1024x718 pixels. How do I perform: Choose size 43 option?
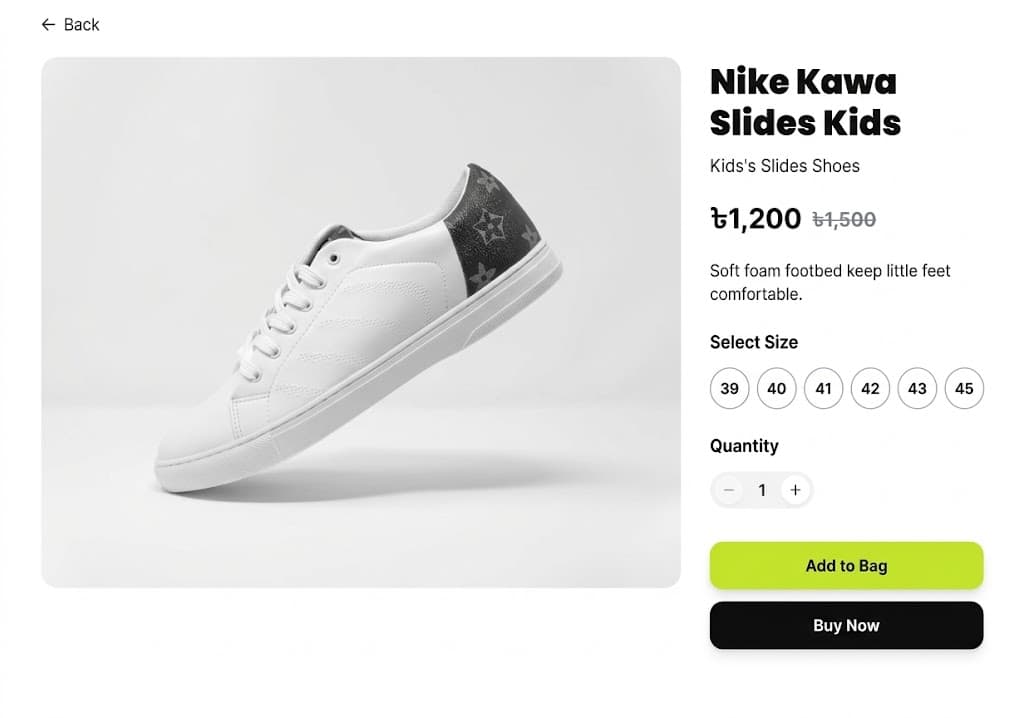coord(917,389)
